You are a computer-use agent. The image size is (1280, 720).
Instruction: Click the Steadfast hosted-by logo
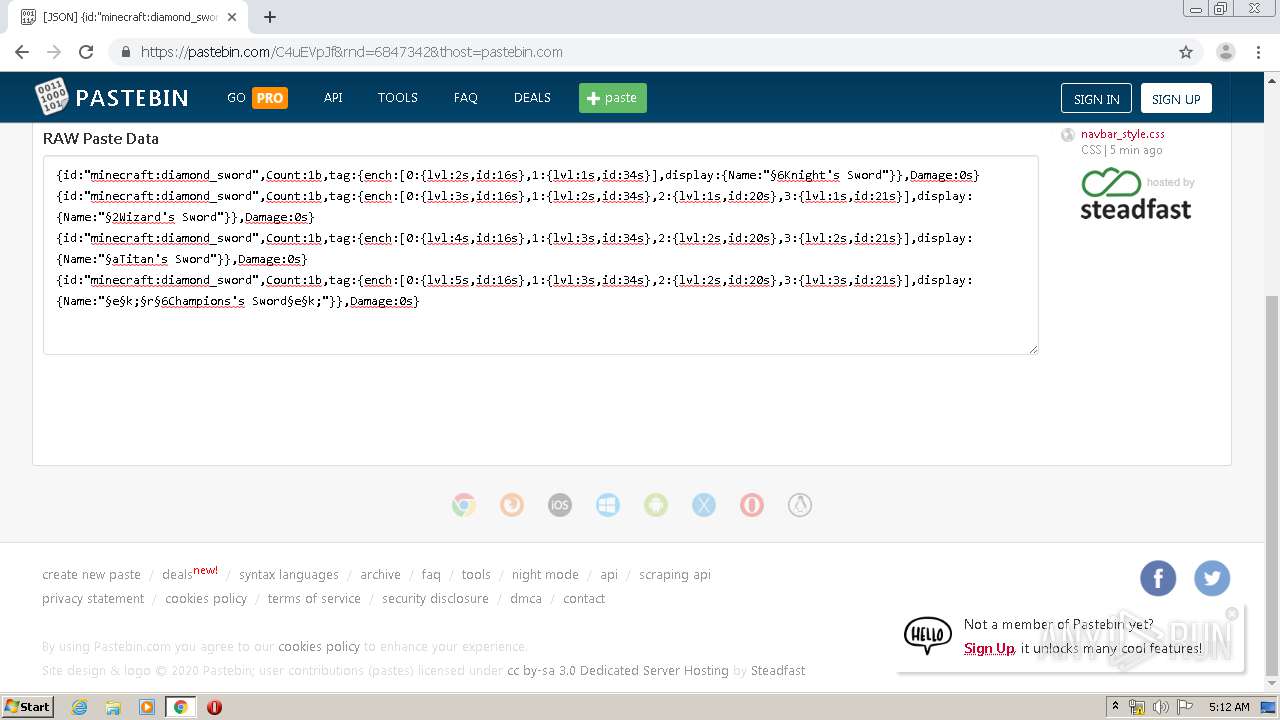tap(1137, 194)
